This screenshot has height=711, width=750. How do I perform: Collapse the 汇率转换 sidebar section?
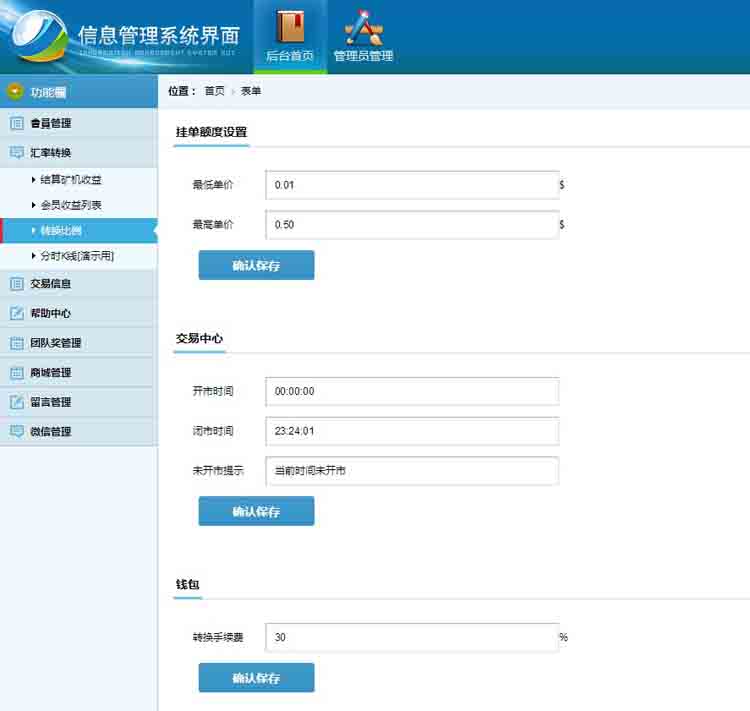51,153
